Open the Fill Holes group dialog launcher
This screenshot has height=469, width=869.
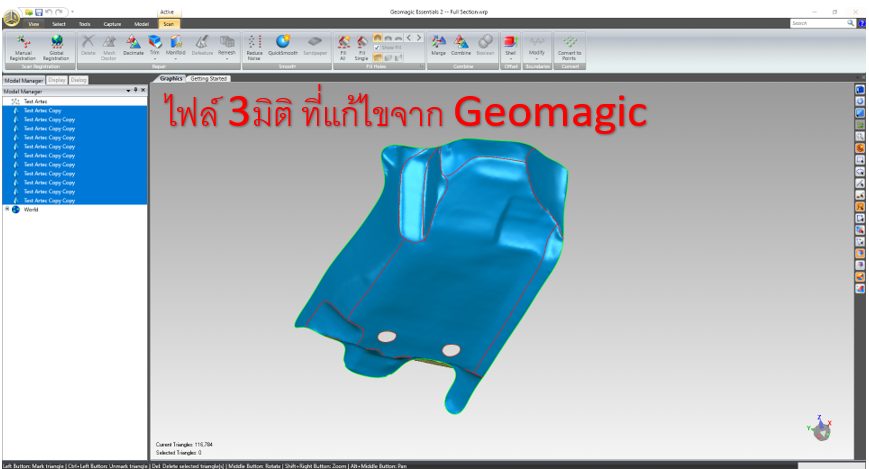pos(422,67)
